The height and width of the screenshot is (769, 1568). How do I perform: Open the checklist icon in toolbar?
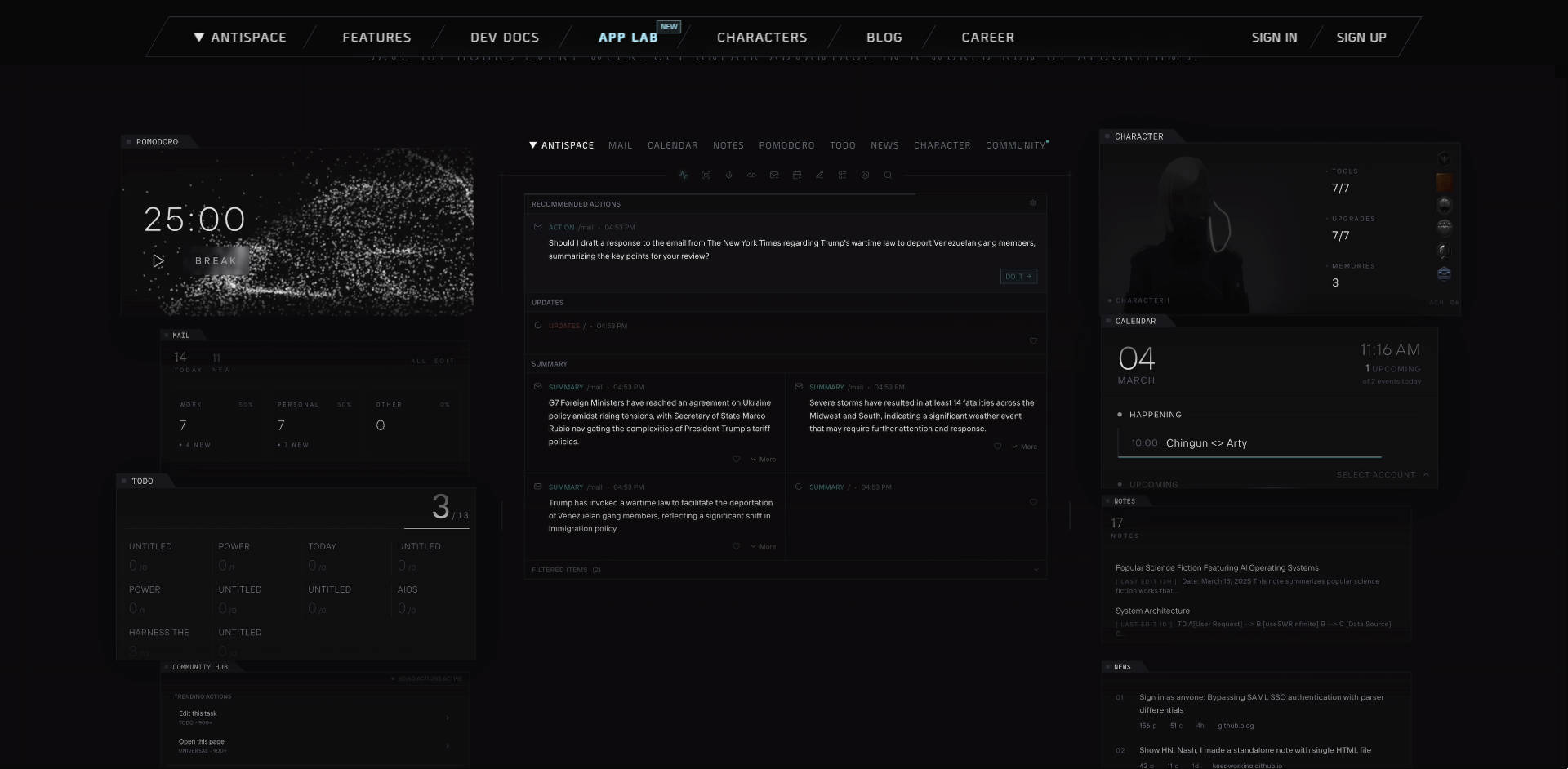pyautogui.click(x=843, y=175)
